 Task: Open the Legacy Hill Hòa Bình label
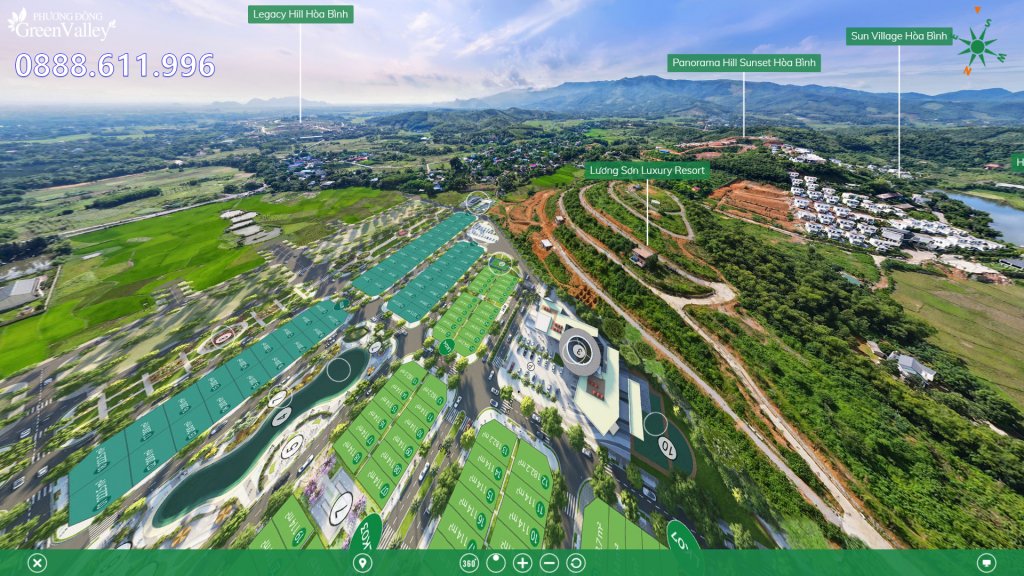tap(300, 14)
